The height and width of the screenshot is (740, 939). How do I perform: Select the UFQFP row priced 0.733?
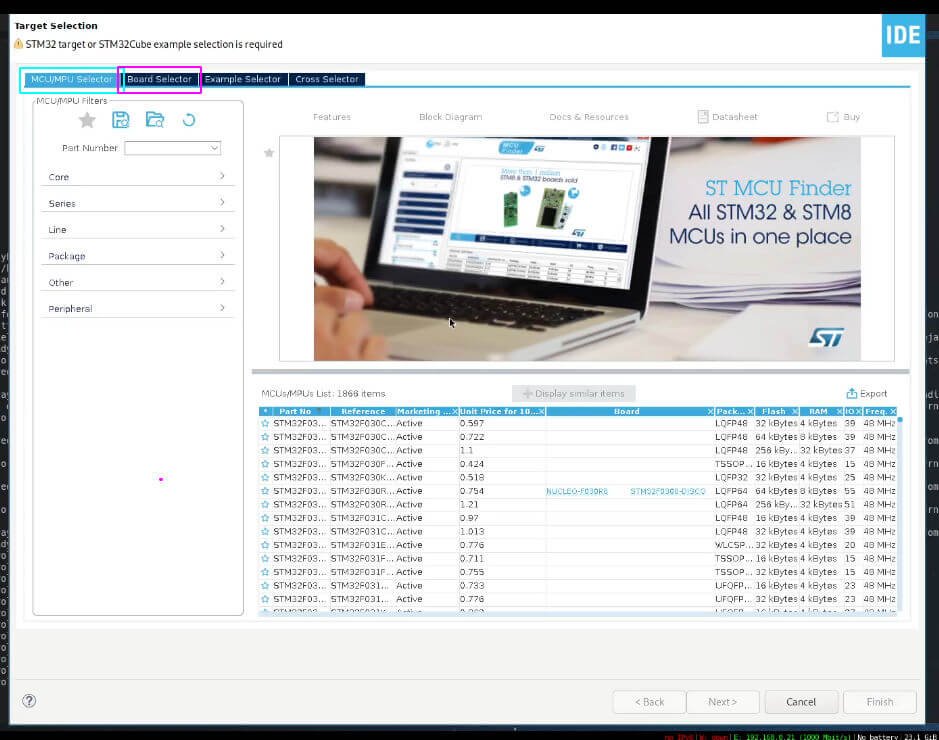577,586
